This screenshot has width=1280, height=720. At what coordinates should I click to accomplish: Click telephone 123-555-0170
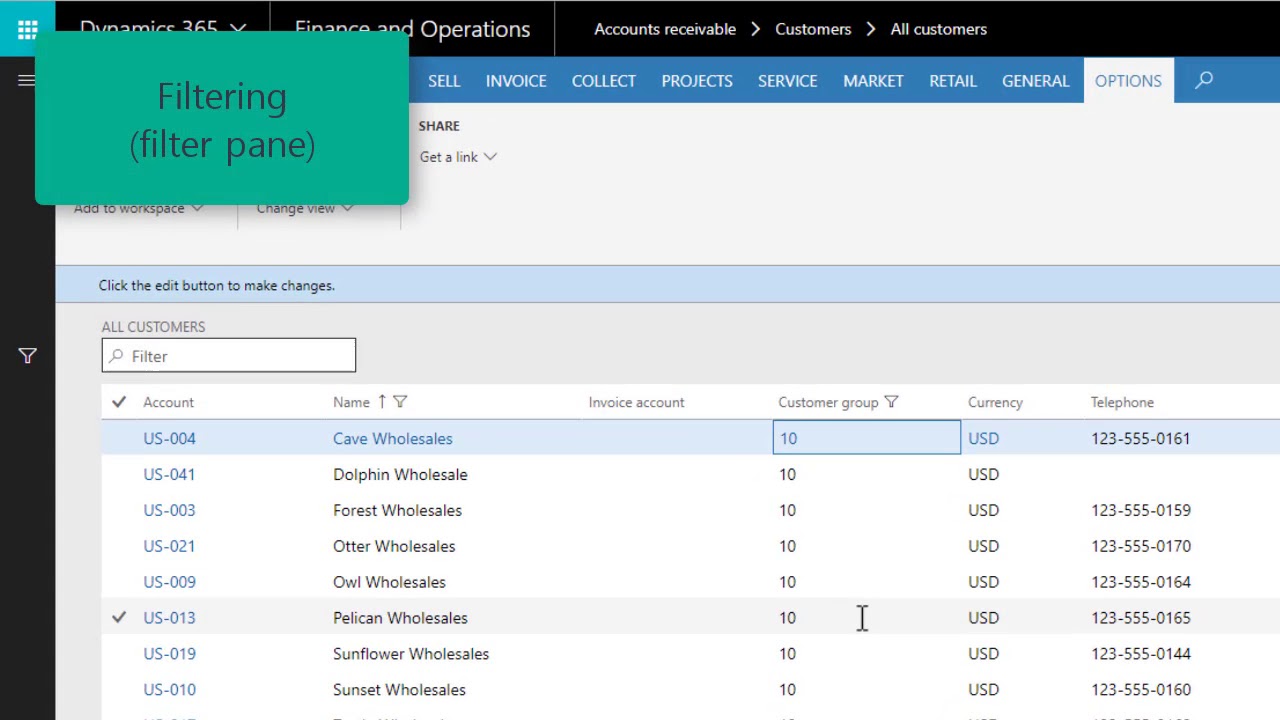[x=1141, y=546]
